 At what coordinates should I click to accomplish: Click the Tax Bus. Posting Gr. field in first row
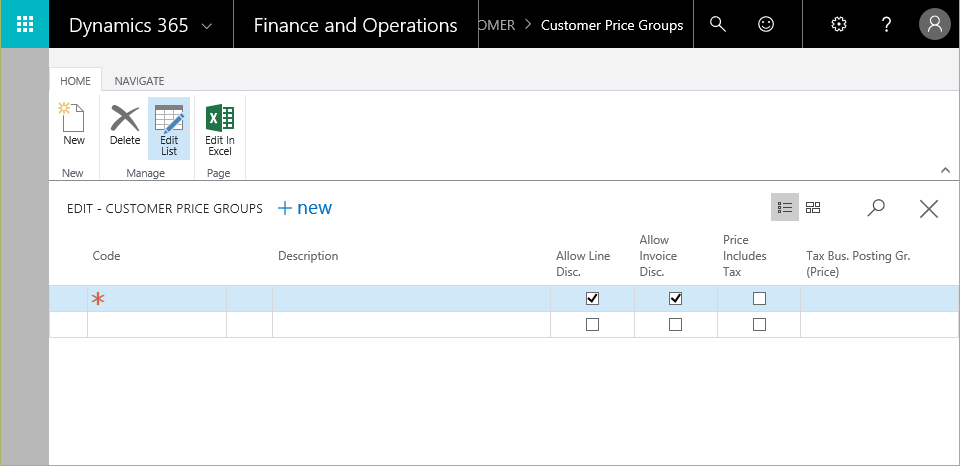[879, 299]
